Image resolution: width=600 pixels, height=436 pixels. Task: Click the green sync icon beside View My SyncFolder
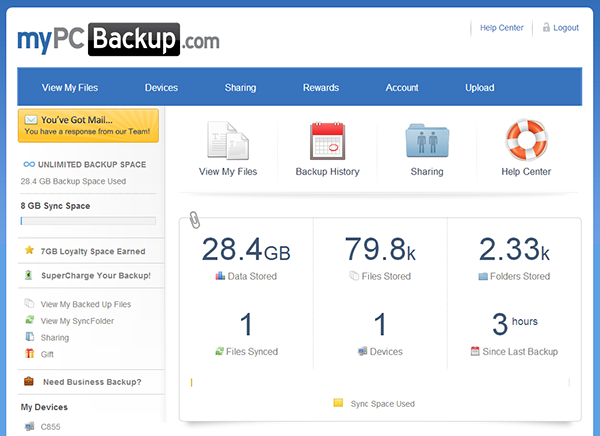click(29, 320)
